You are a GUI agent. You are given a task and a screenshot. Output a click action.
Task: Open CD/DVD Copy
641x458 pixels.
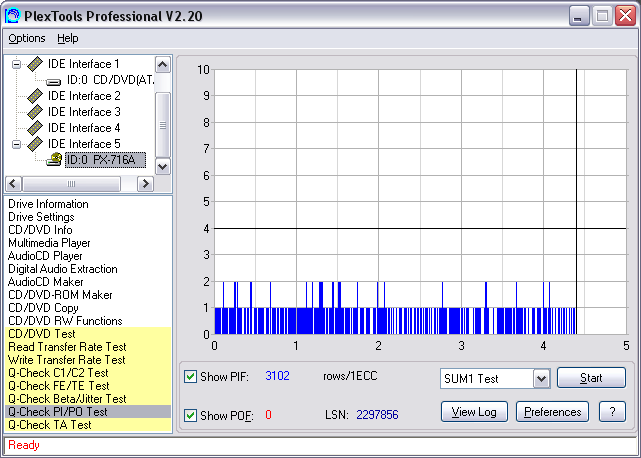43,308
